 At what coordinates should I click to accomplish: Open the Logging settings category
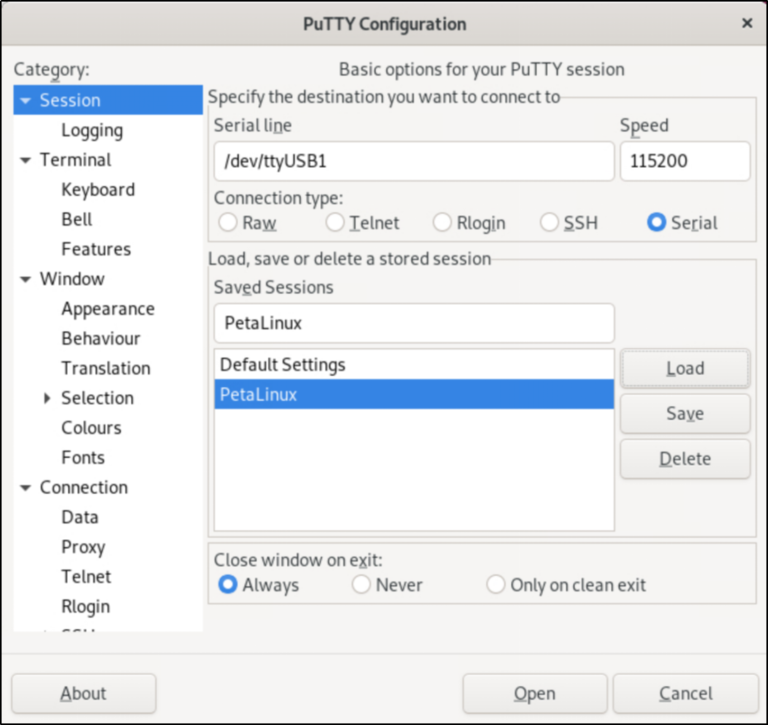(x=92, y=130)
